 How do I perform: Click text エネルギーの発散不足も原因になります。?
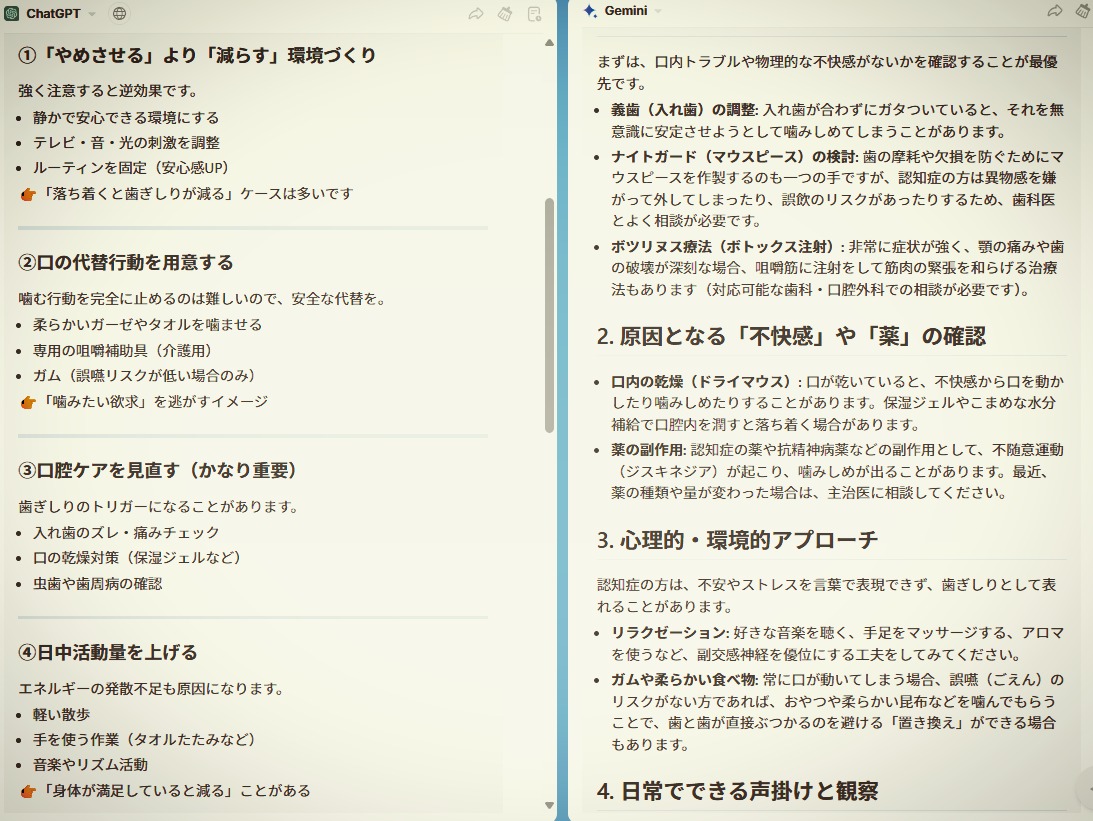click(151, 689)
